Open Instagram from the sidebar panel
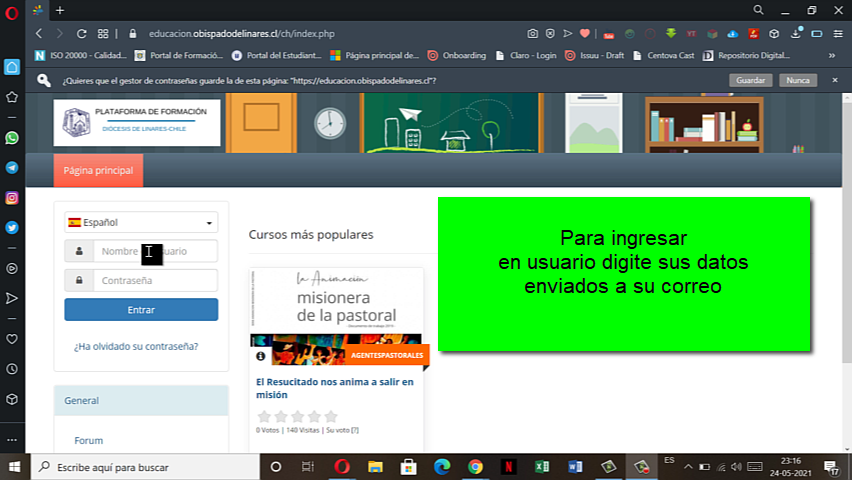This screenshot has height=480, width=852. (x=12, y=198)
